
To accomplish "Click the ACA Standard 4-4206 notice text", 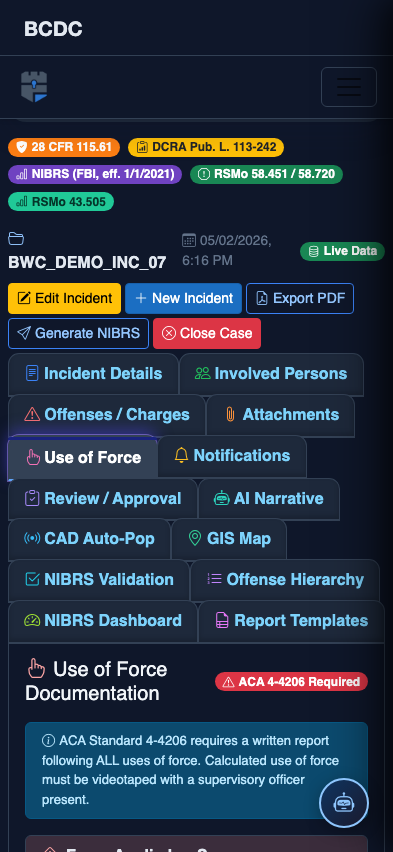I will tap(190, 770).
